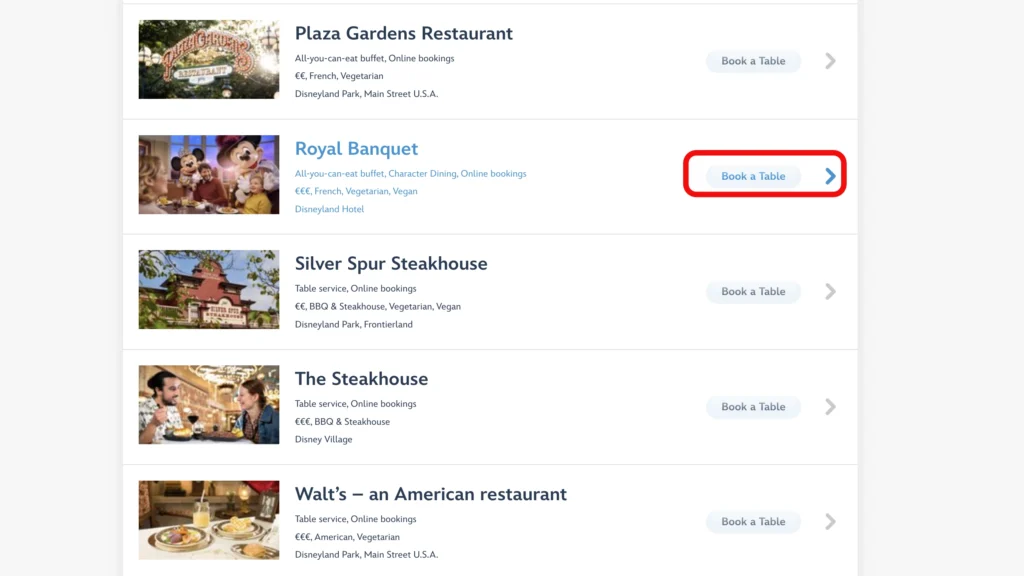Screen dimensions: 1024x576
Task: Select The Steakhouse restaurant name
Action: point(361,379)
